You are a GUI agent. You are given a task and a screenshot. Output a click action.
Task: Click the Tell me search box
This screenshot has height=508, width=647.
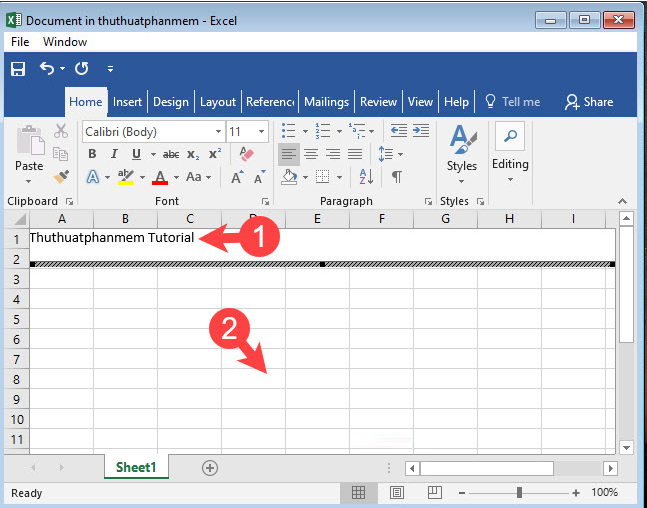[x=512, y=102]
